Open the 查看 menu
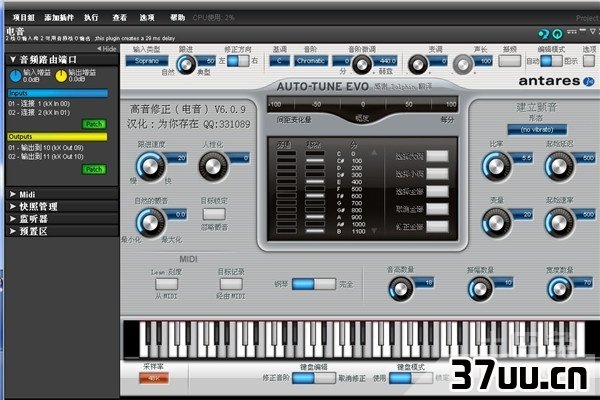Image resolution: width=600 pixels, height=400 pixels. click(x=119, y=18)
